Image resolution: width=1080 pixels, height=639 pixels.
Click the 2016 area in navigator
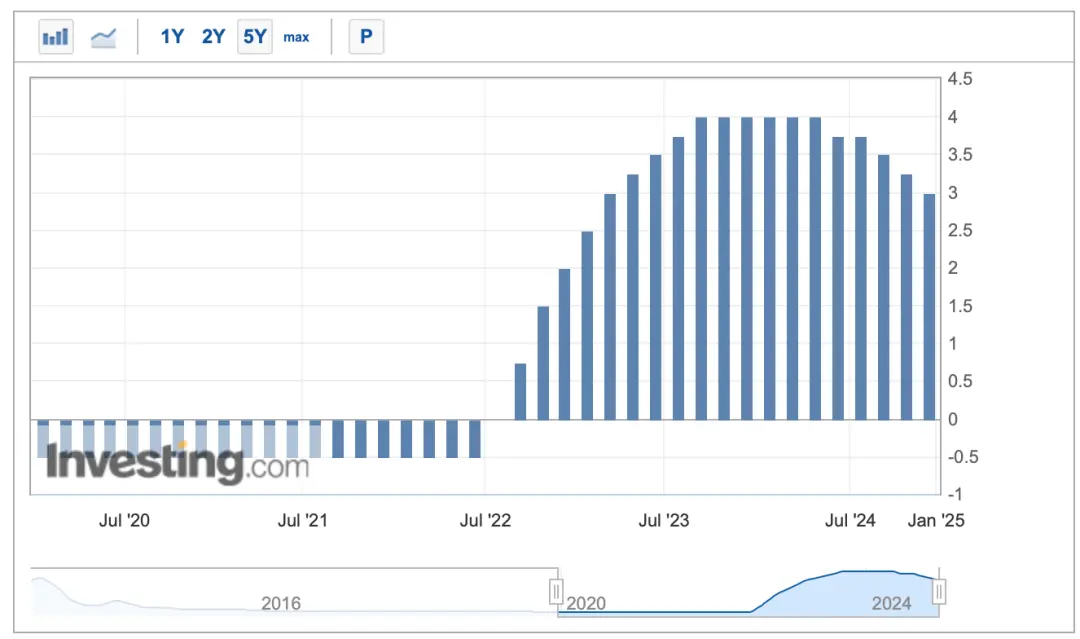coord(281,603)
